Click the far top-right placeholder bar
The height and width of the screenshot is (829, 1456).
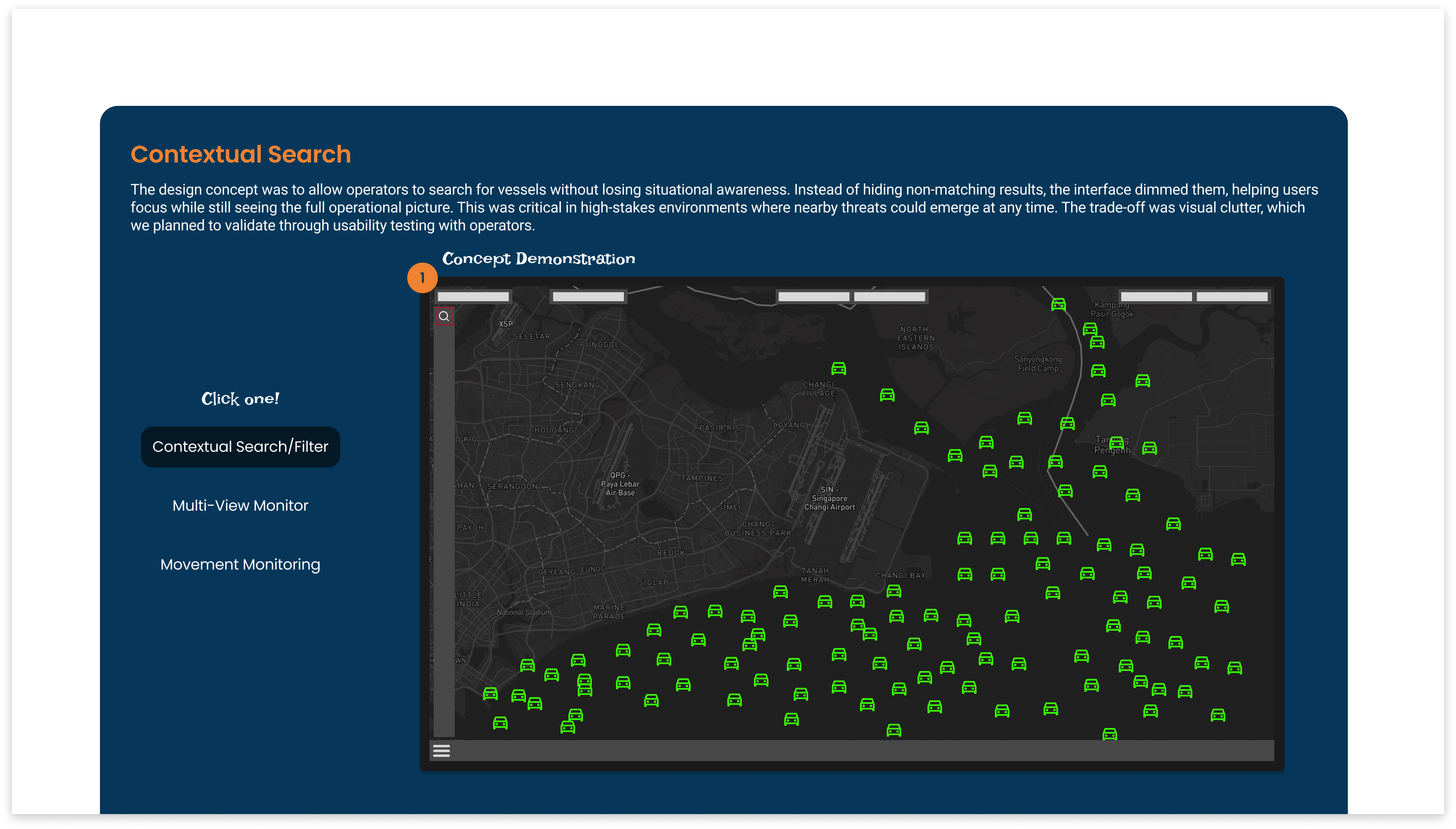pos(1231,297)
